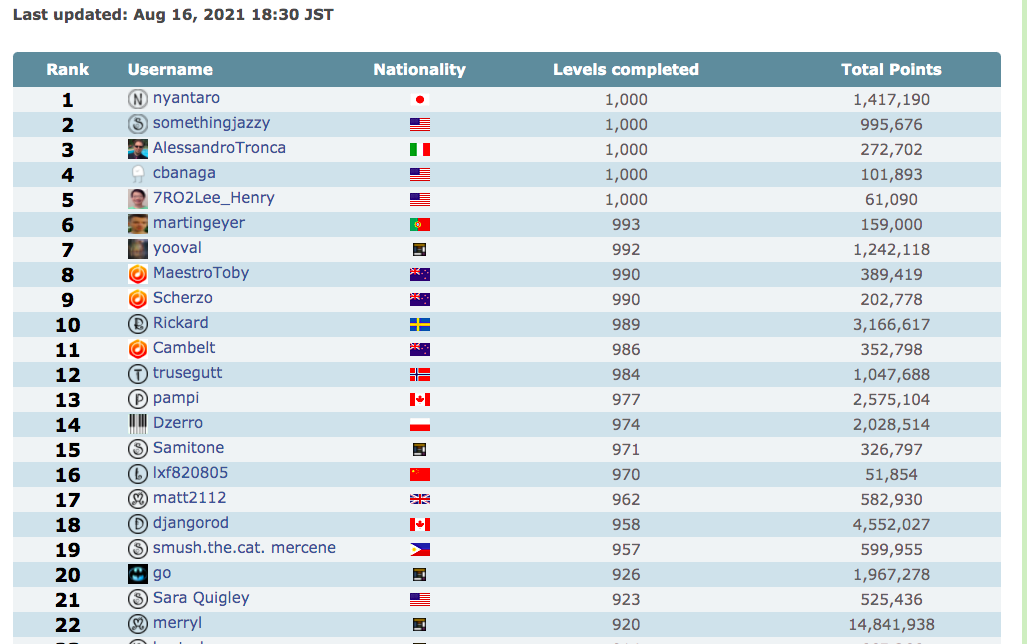Go to 7RO2Lee_Henry's profile
Image resolution: width=1027 pixels, height=644 pixels.
pyautogui.click(x=214, y=198)
